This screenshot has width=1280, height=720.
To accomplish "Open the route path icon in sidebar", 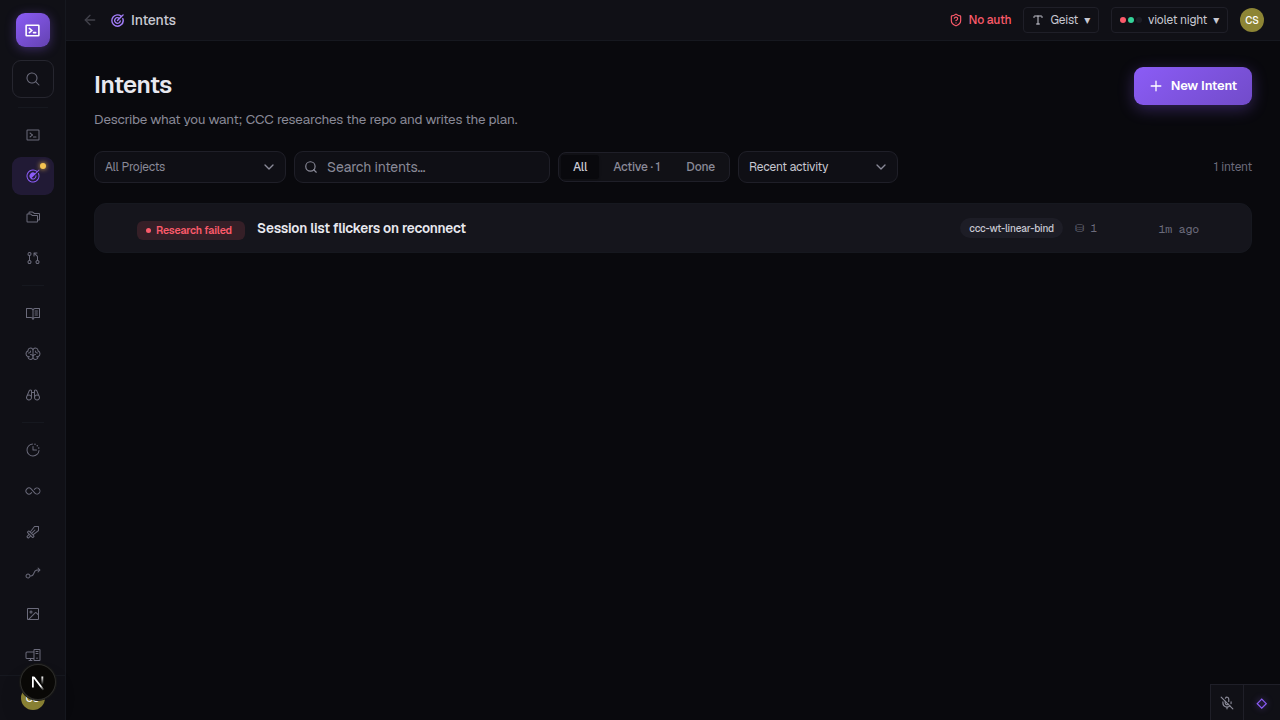I will 33,573.
